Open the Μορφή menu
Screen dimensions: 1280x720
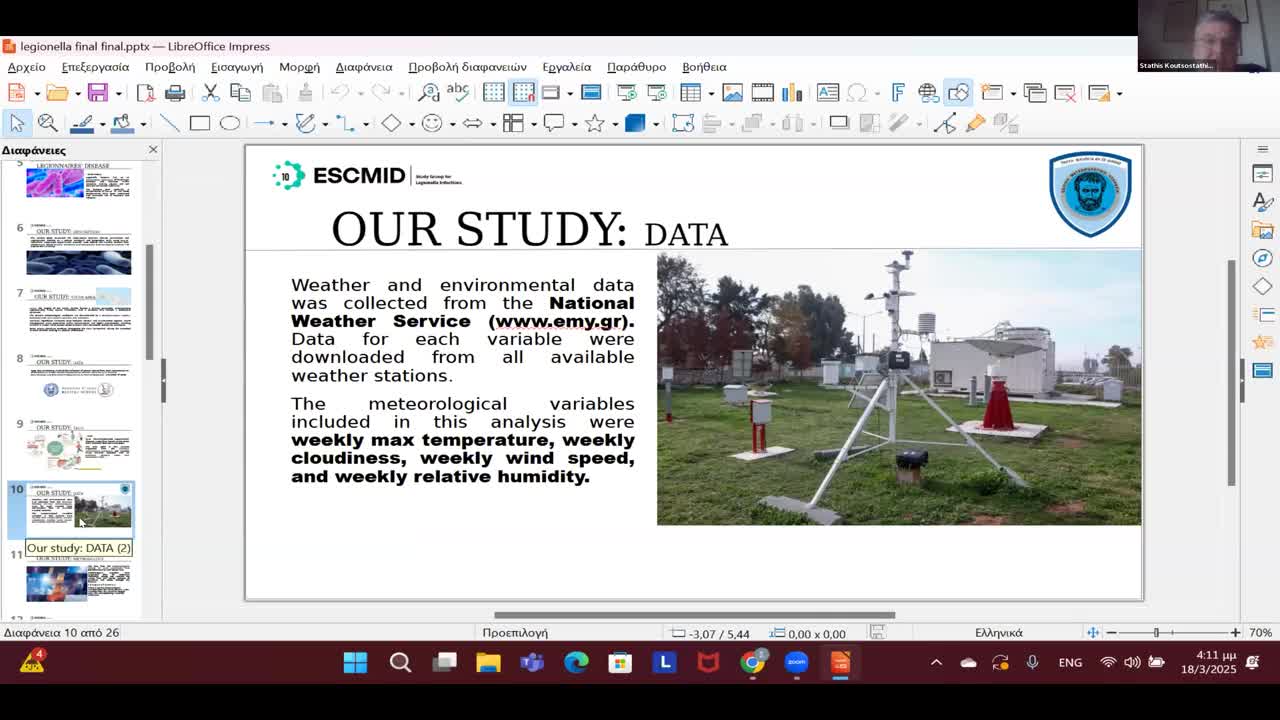coord(299,67)
